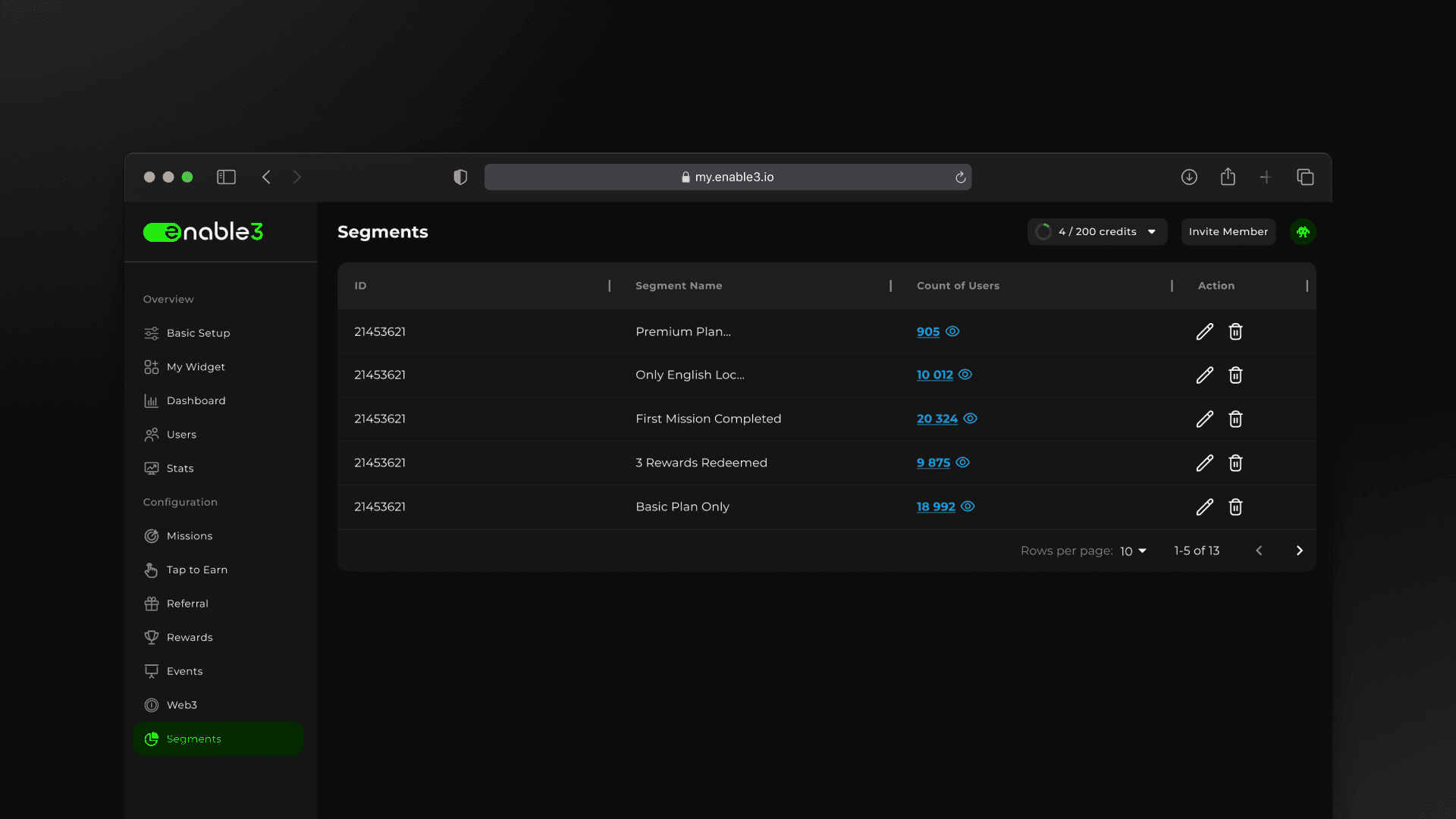Click the Count of Users column header
The height and width of the screenshot is (819, 1456).
(x=958, y=286)
